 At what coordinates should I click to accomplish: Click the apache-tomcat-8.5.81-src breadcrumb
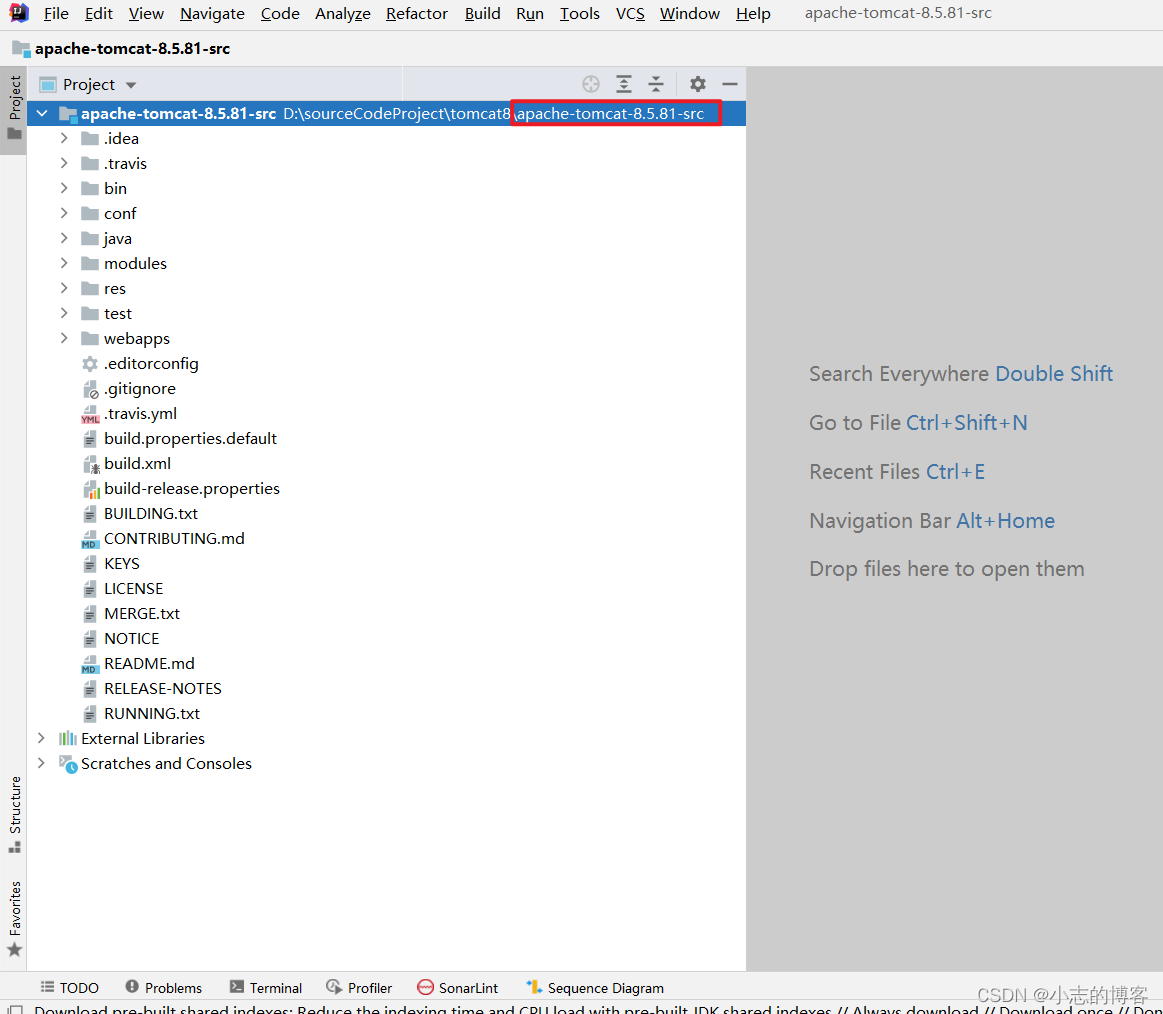coord(132,49)
